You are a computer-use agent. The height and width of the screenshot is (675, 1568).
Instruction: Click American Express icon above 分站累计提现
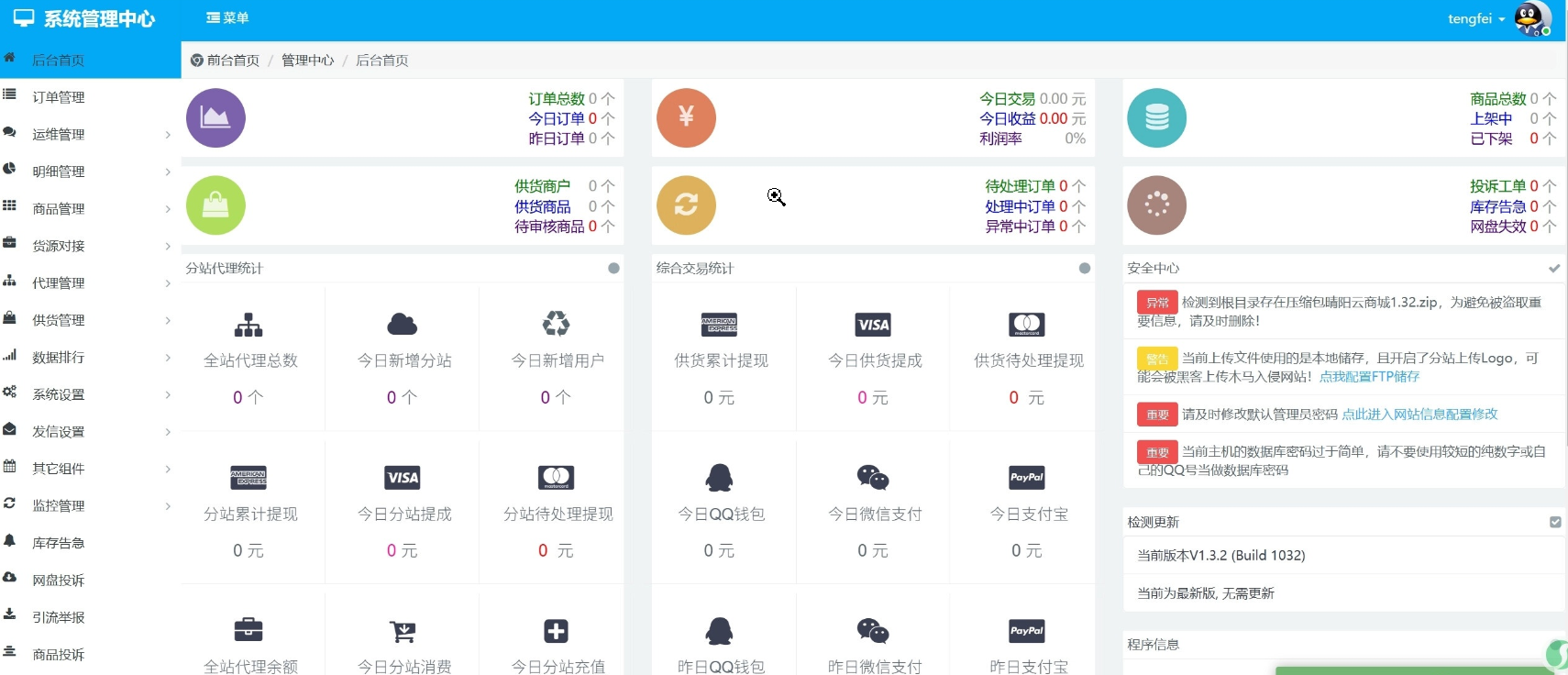pos(248,478)
